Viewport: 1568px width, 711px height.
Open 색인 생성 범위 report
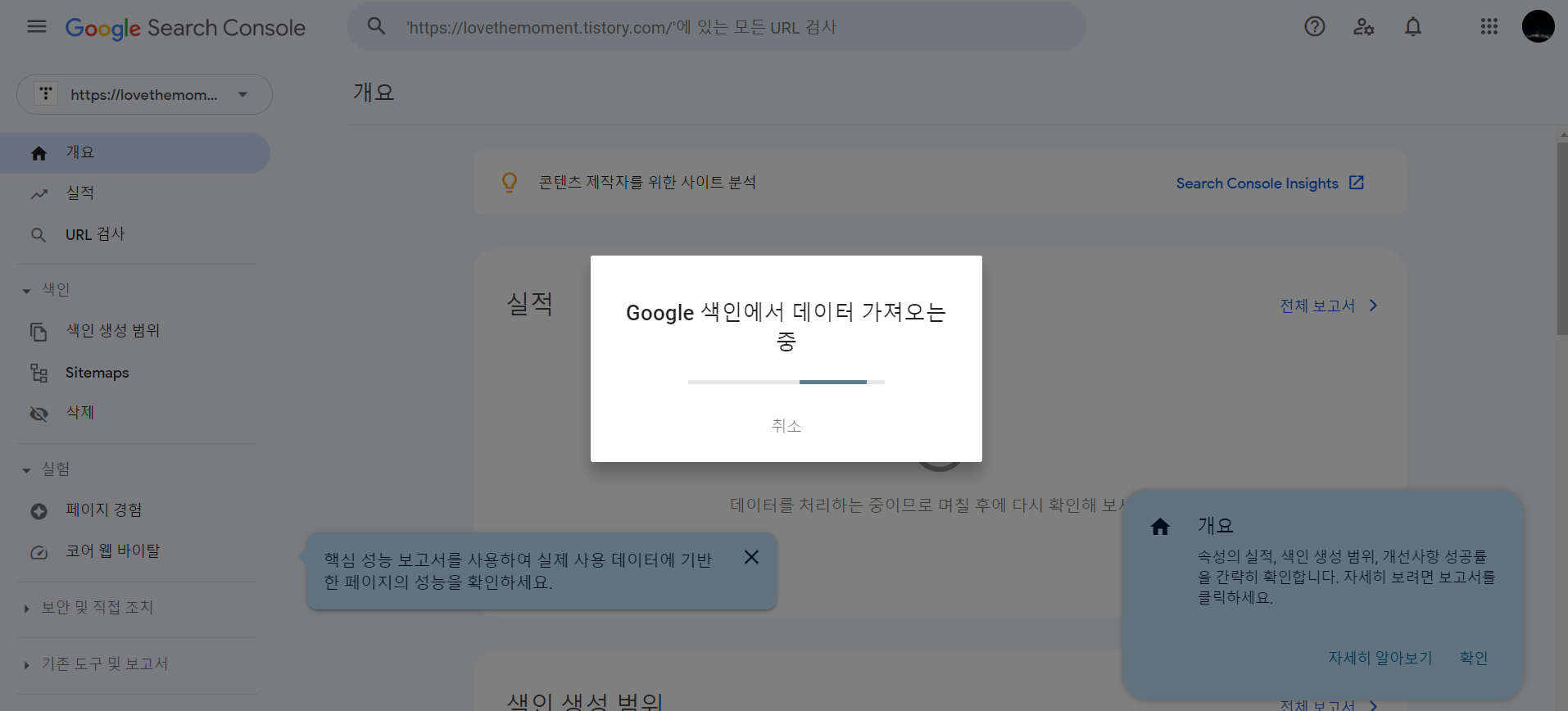135,332
